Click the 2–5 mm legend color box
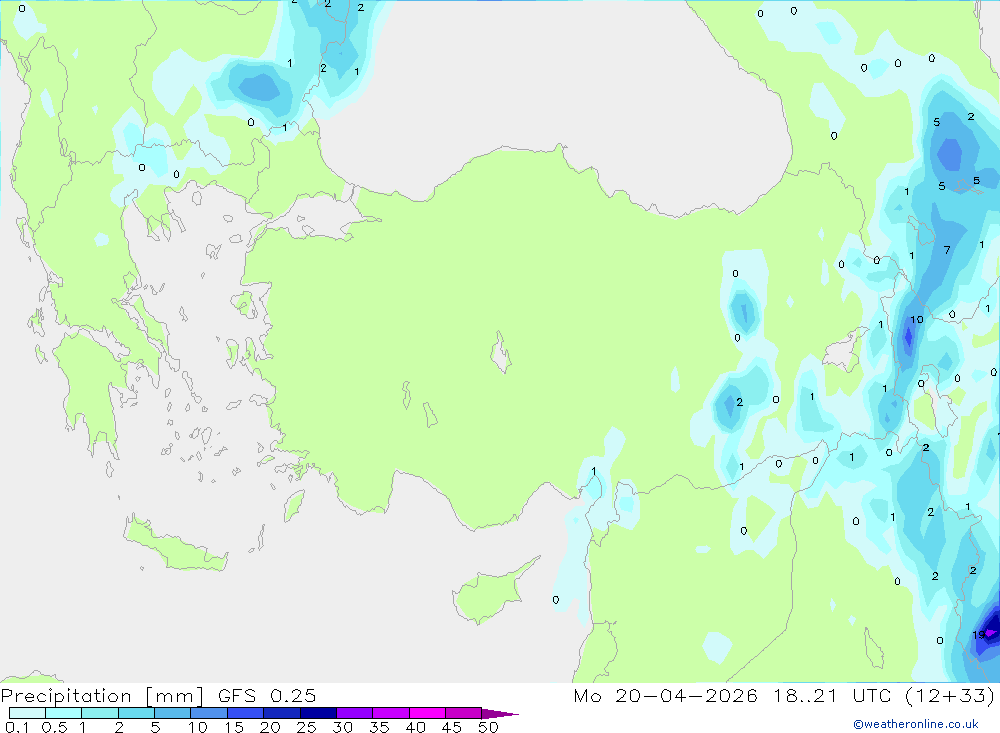The width and height of the screenshot is (1000, 733). click(136, 713)
